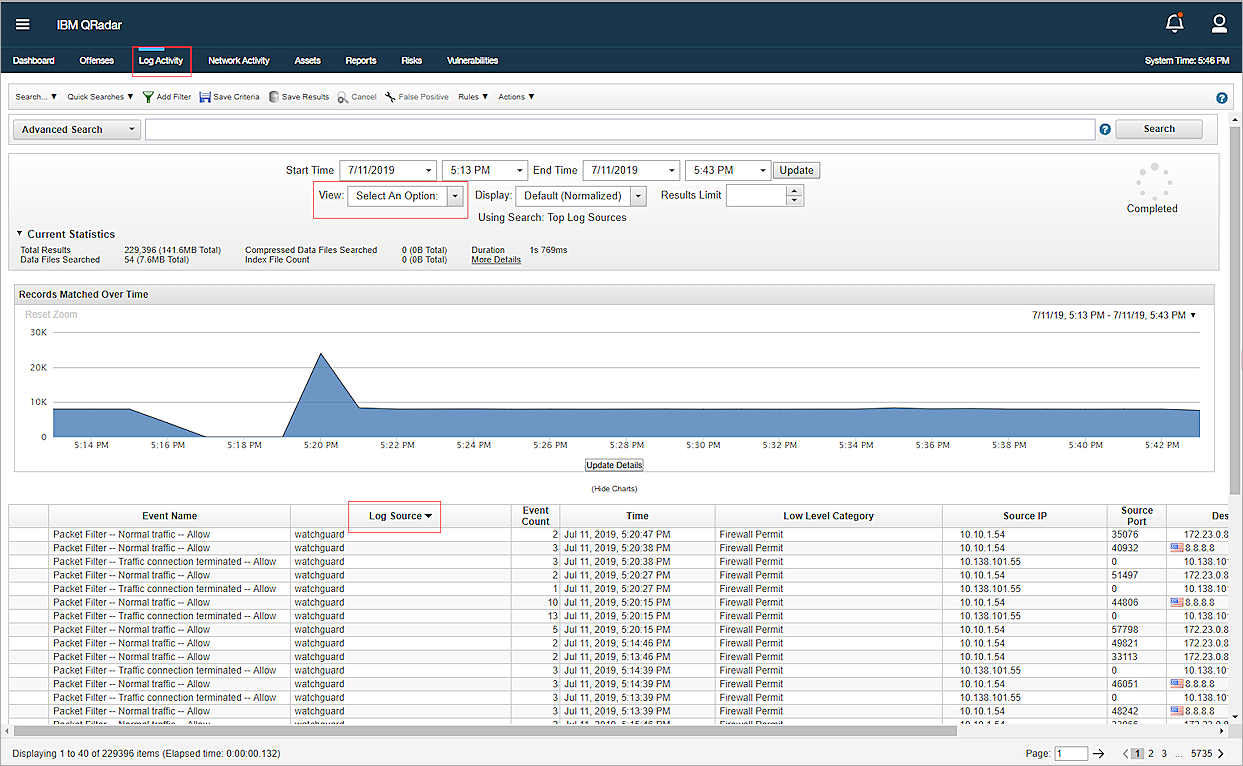This screenshot has width=1243, height=766.
Task: Click the Save Criteria disk icon
Action: tap(205, 97)
